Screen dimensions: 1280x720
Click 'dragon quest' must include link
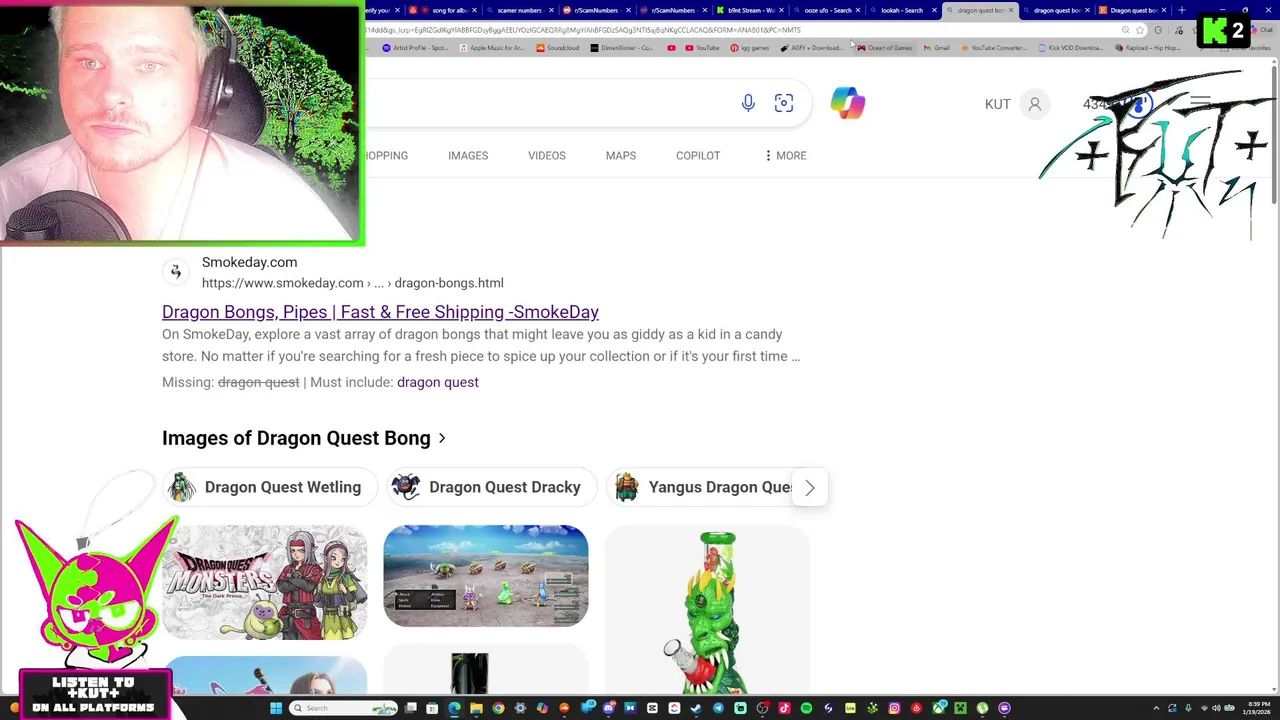438,382
